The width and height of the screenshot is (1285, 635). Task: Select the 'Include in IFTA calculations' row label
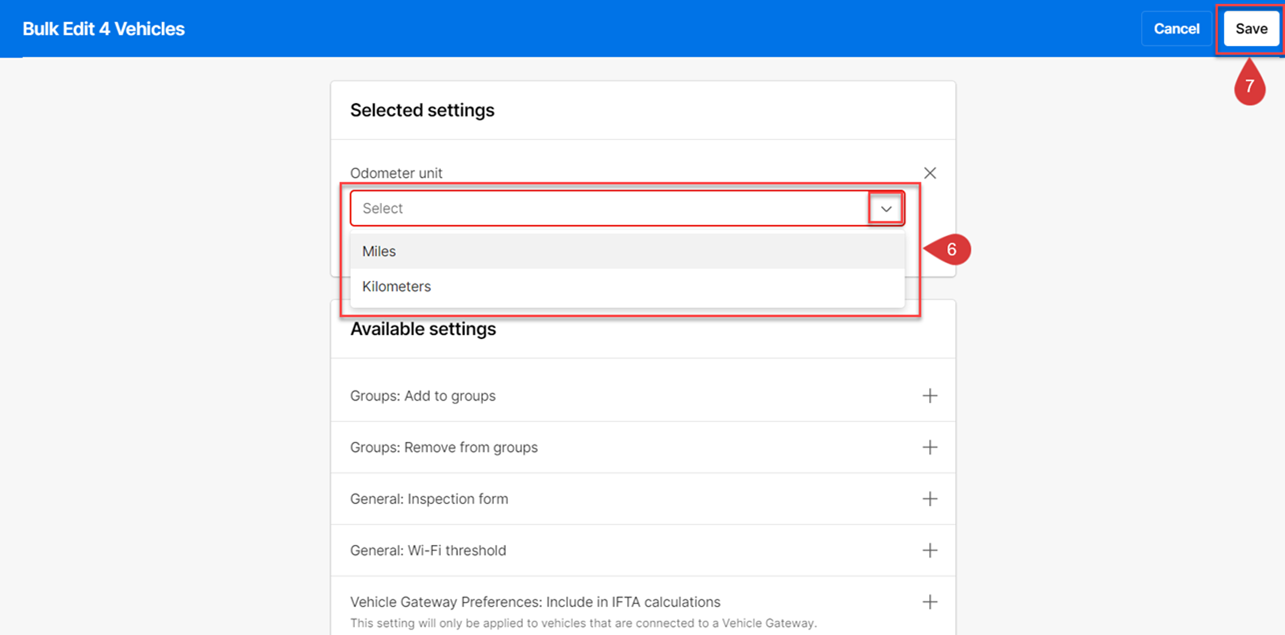click(535, 602)
